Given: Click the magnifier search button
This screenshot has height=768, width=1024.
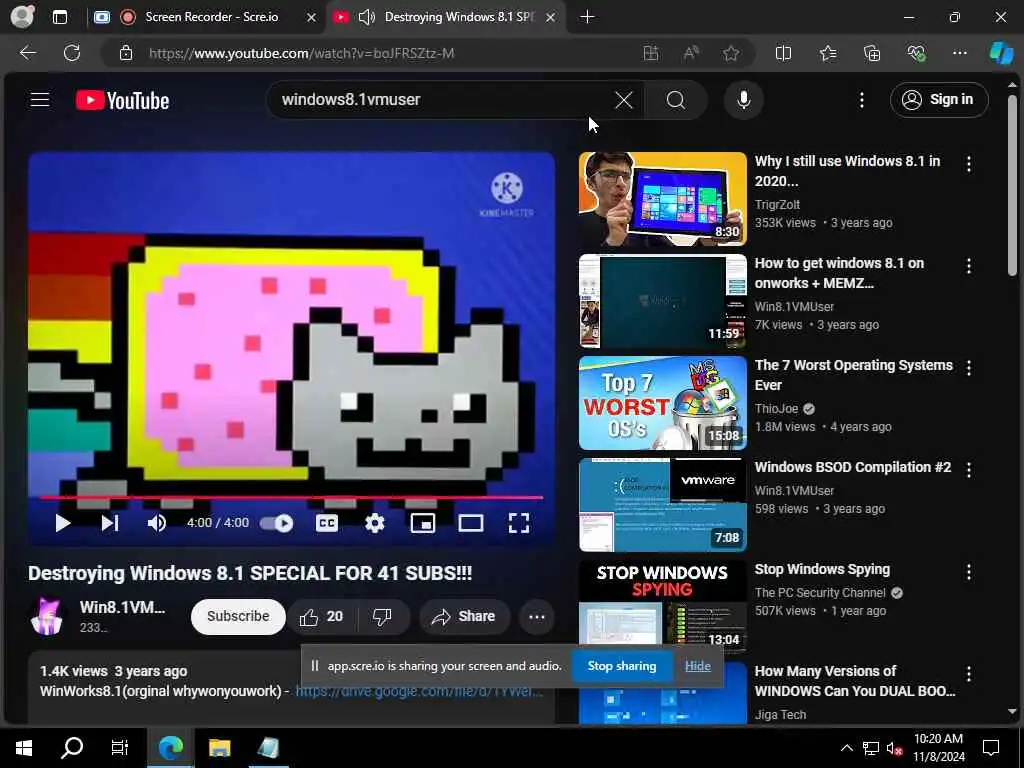Looking at the screenshot, I should (676, 100).
